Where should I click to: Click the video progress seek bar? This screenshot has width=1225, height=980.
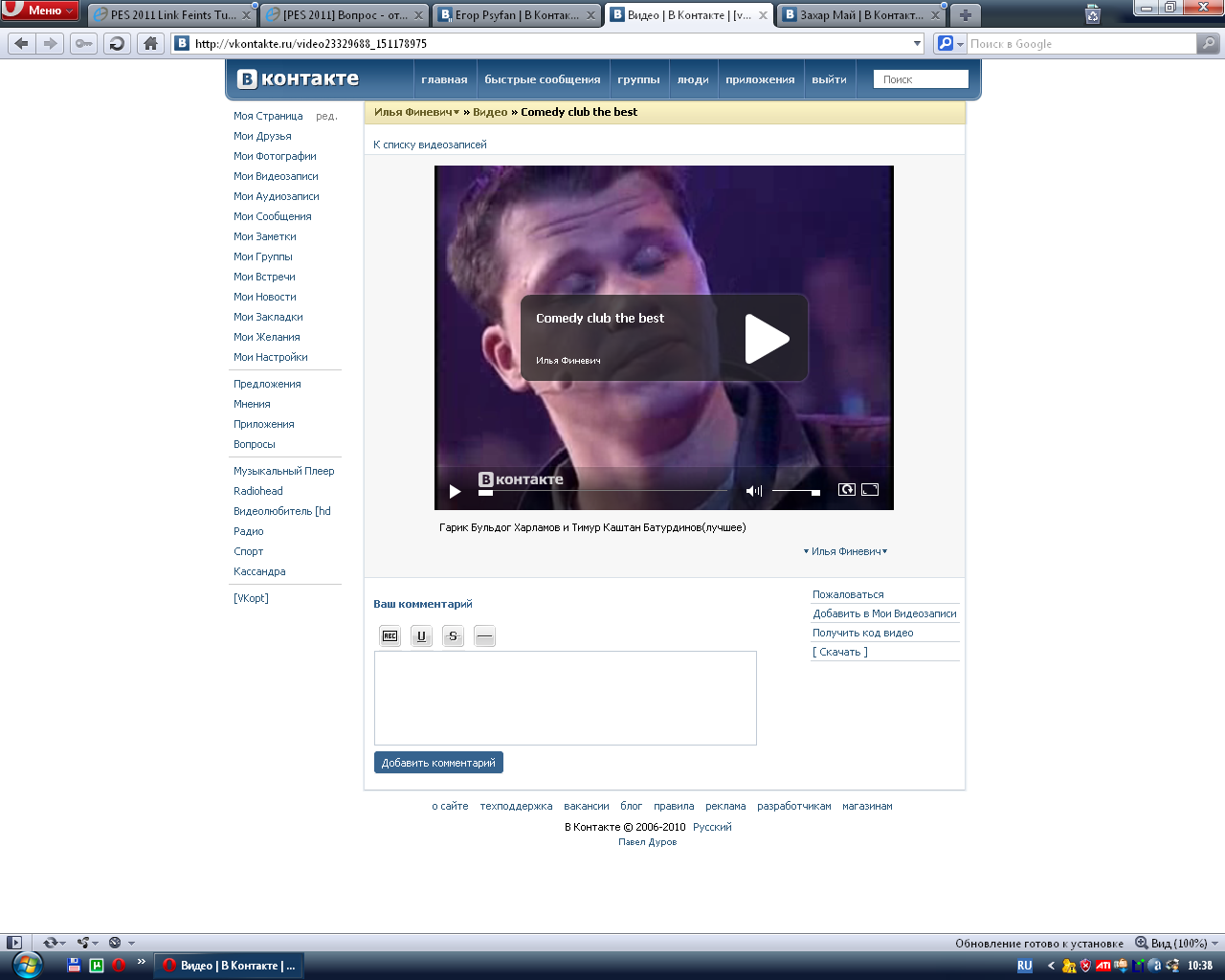tap(603, 491)
